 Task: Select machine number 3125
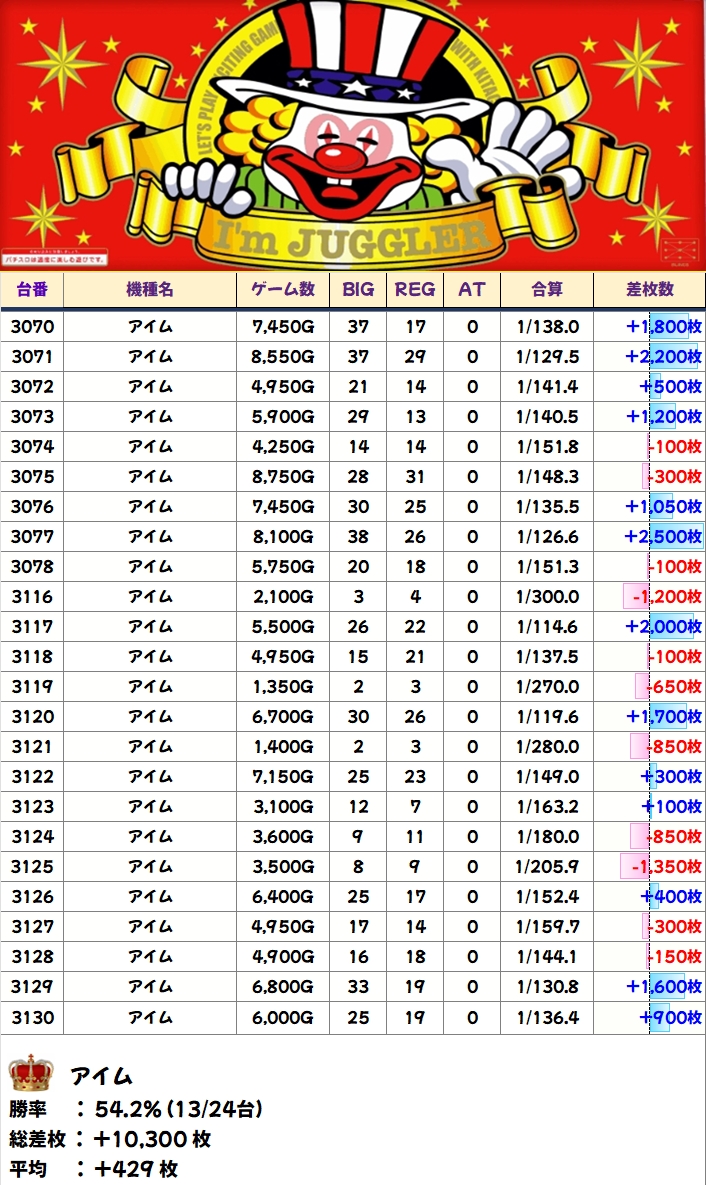pyautogui.click(x=33, y=867)
